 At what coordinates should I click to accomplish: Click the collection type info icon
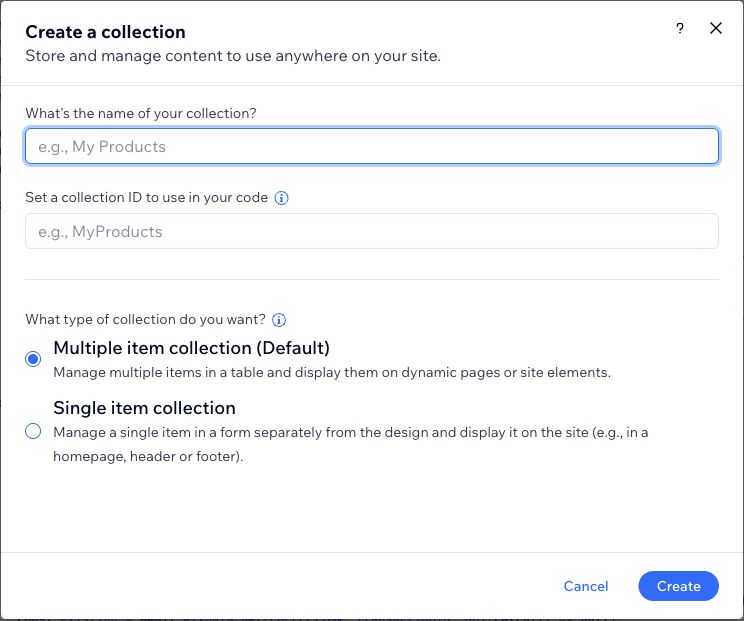[x=279, y=320]
